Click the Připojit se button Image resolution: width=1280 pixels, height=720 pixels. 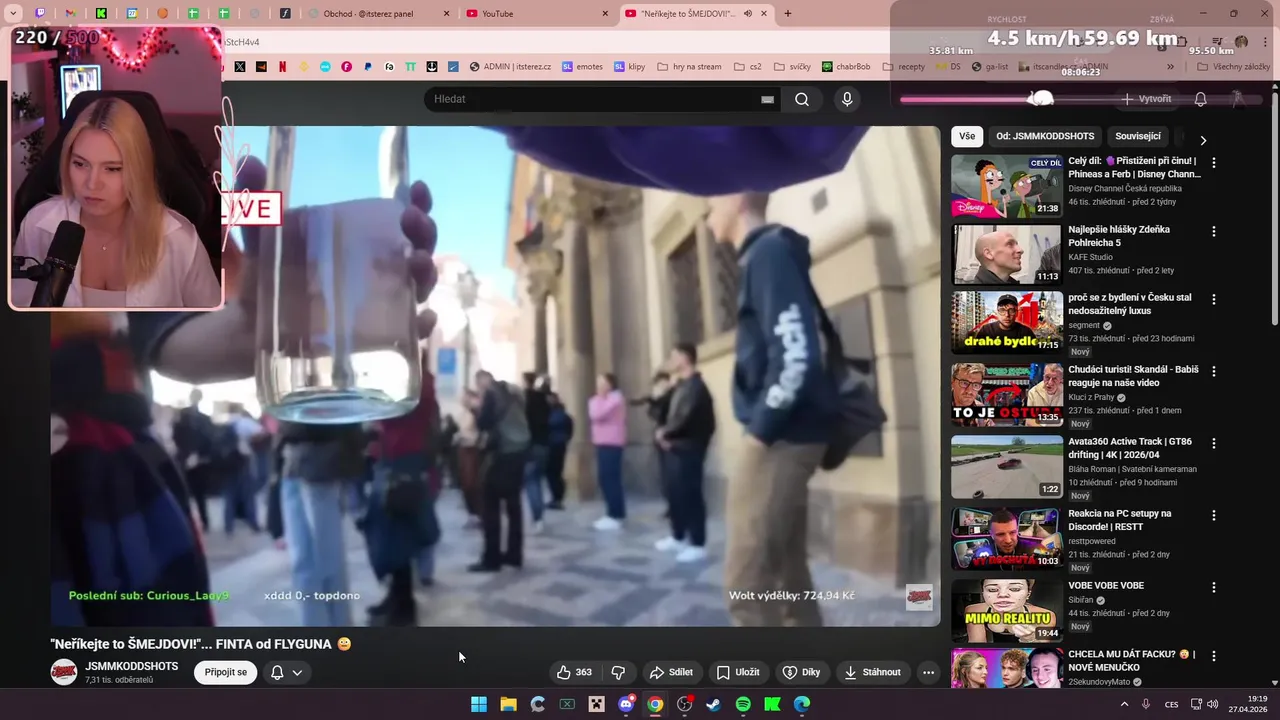(226, 672)
